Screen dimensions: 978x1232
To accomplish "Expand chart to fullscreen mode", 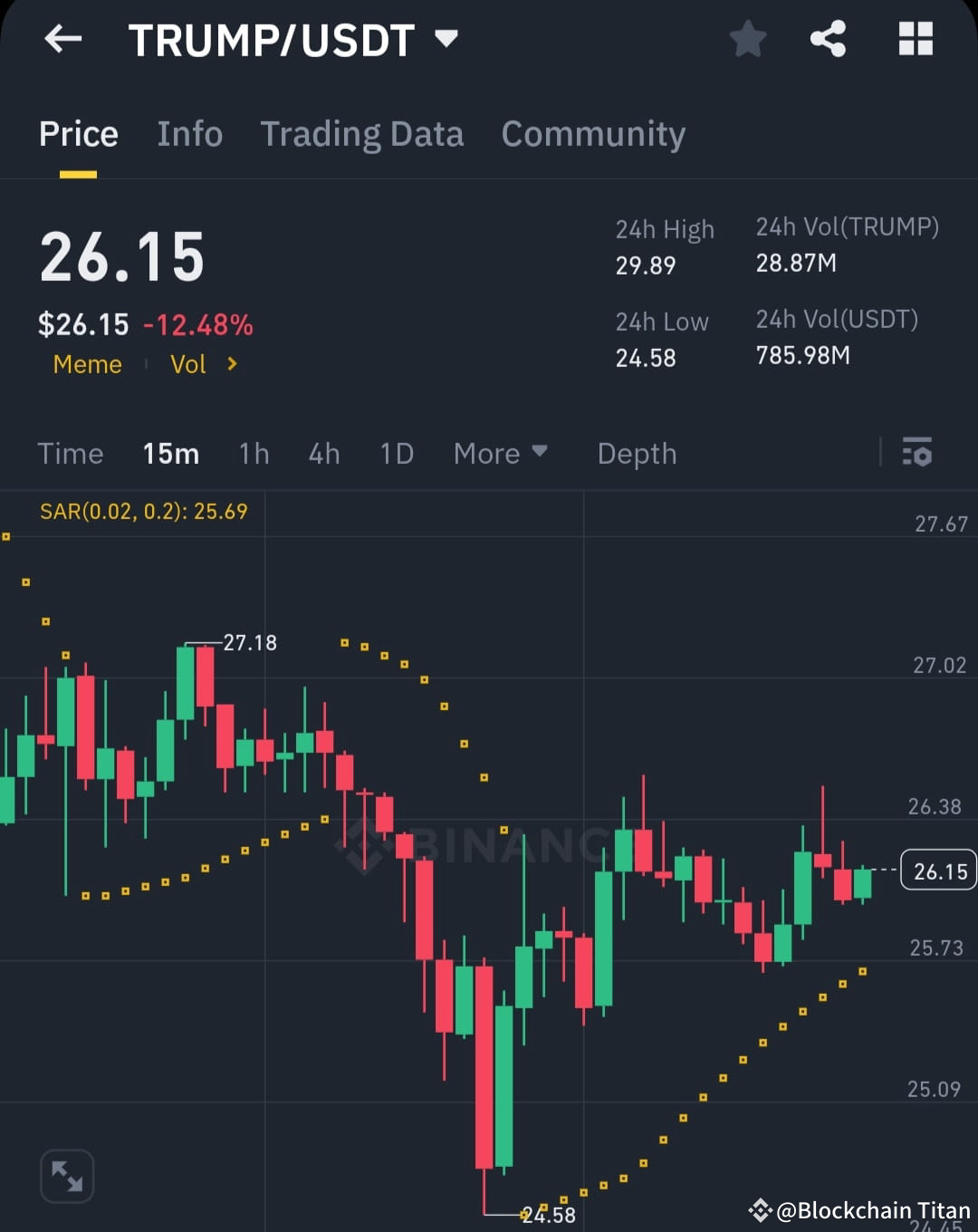I will point(67,1176).
